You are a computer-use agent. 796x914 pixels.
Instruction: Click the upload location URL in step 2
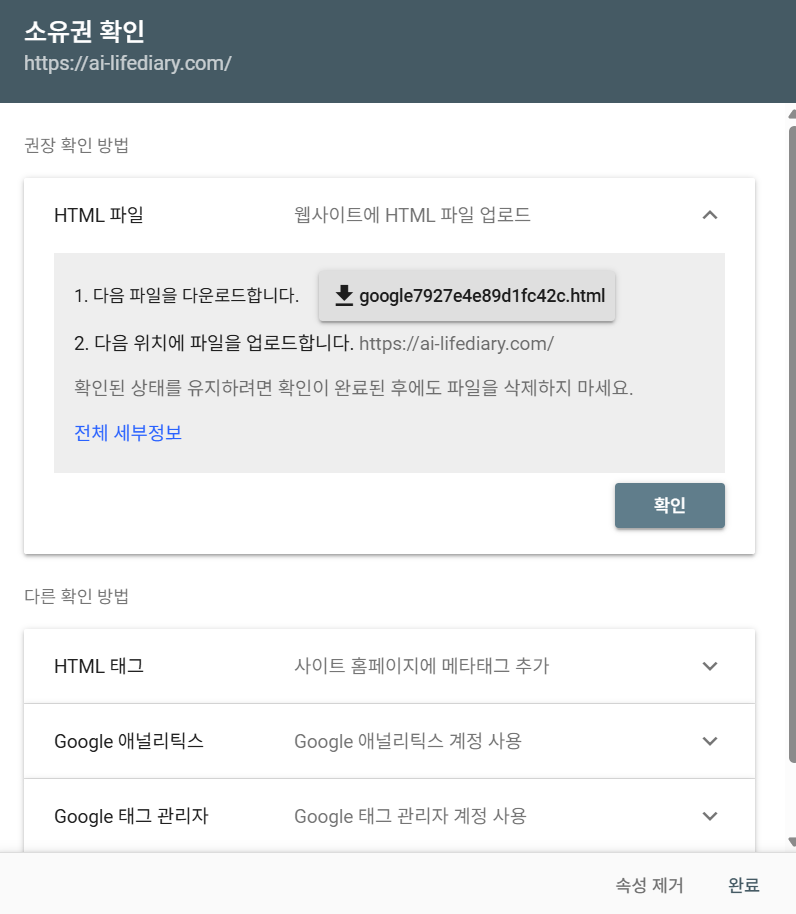coord(456,343)
